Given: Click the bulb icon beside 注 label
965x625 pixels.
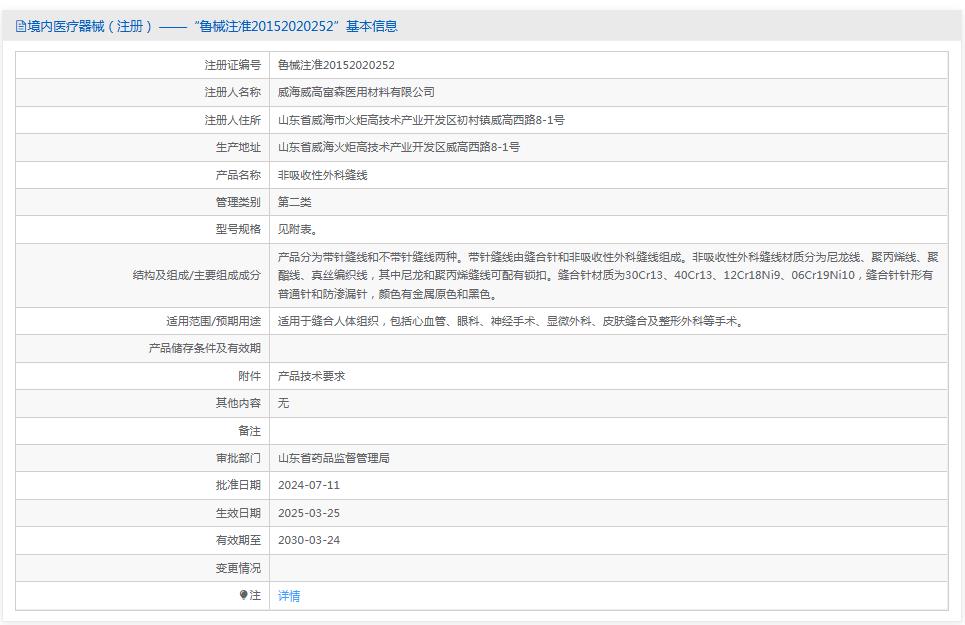Looking at the screenshot, I should click(243, 595).
